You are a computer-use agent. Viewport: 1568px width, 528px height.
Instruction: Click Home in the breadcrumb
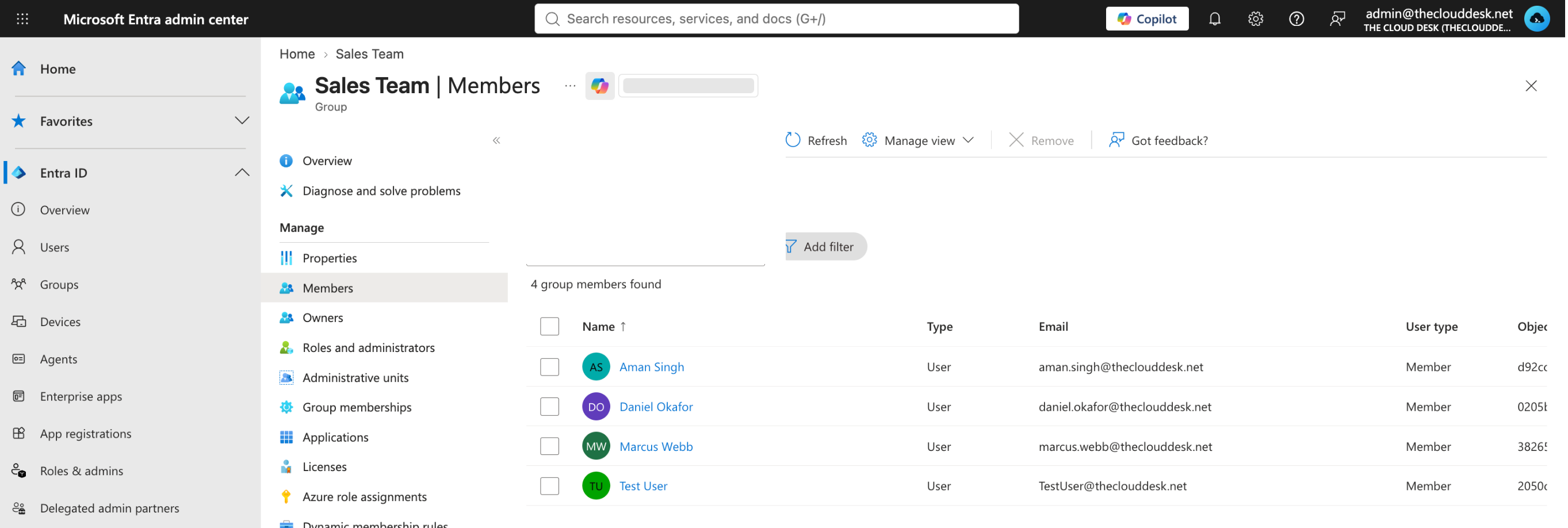[297, 54]
